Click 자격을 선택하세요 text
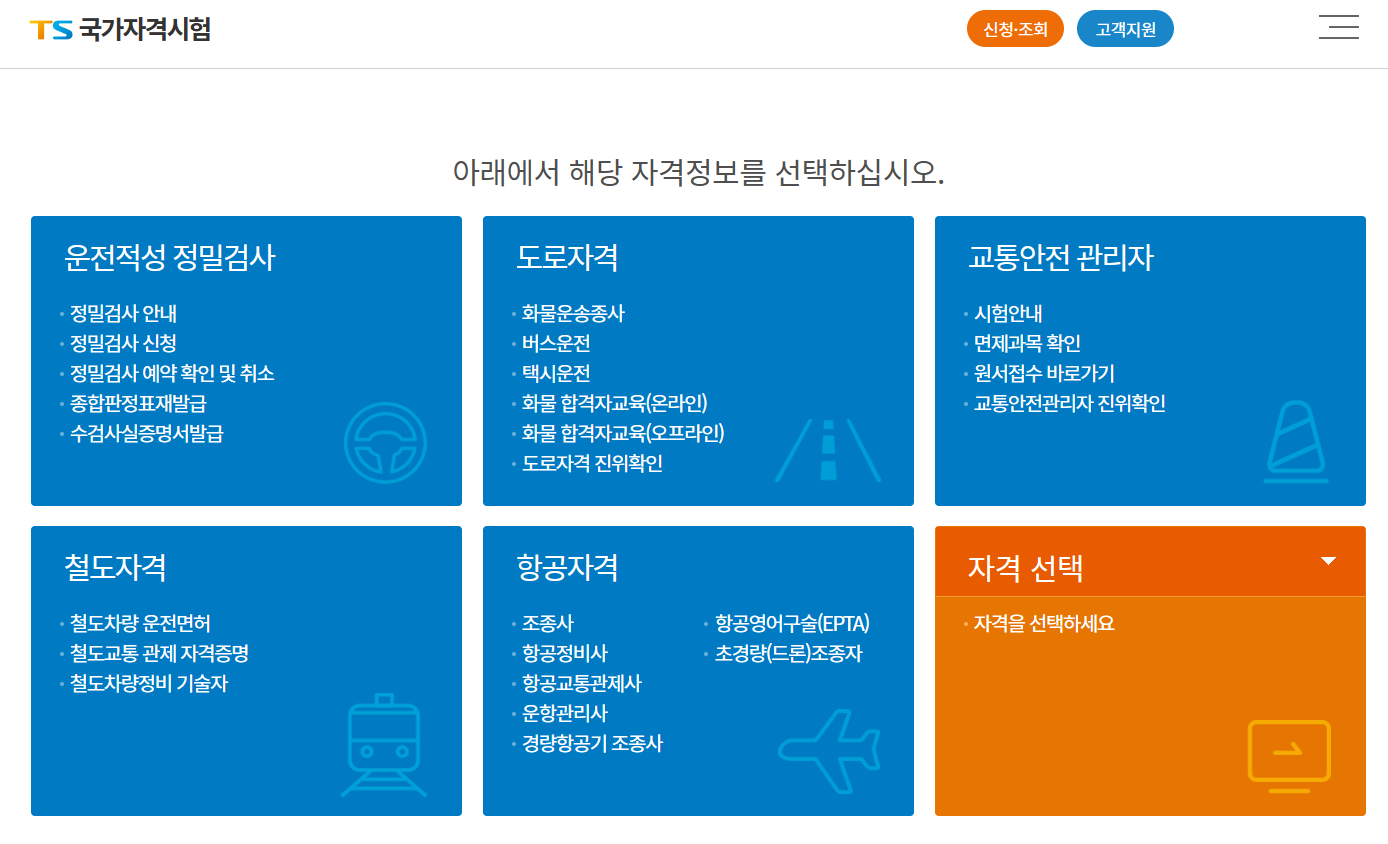1388x844 pixels. [1044, 624]
